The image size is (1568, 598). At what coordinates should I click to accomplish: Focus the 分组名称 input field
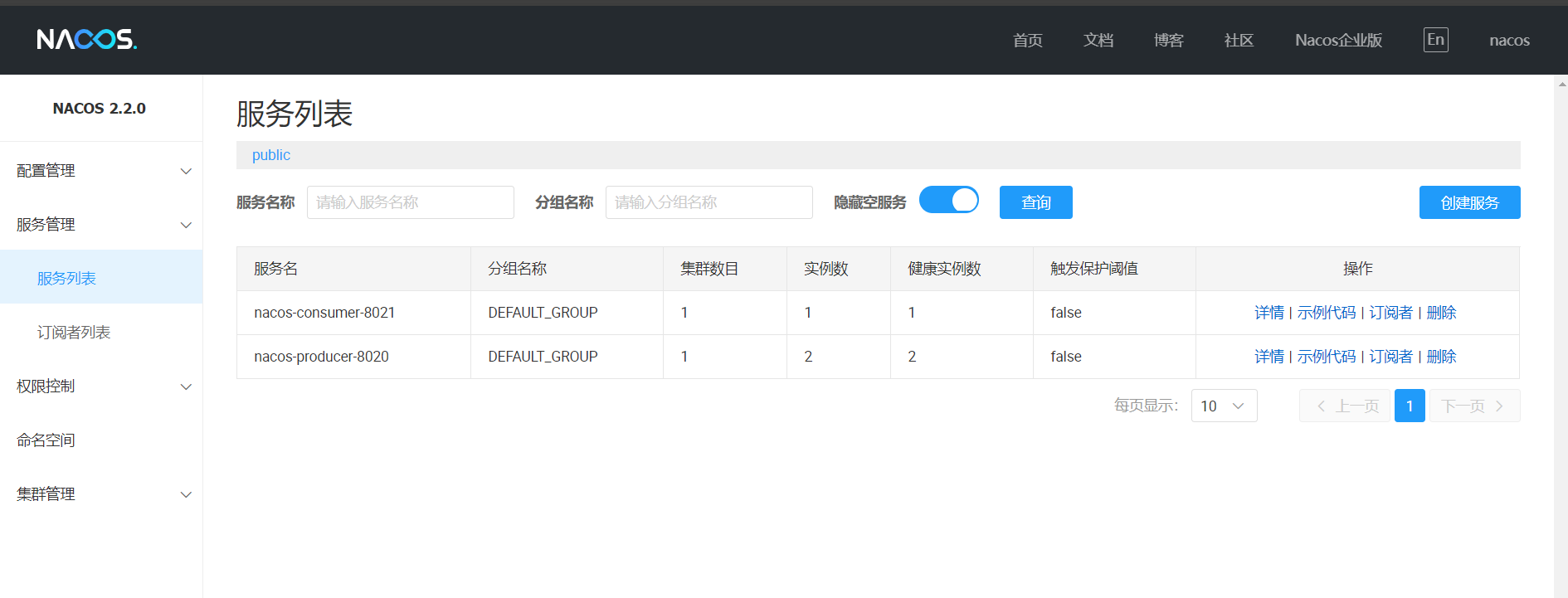pos(709,202)
